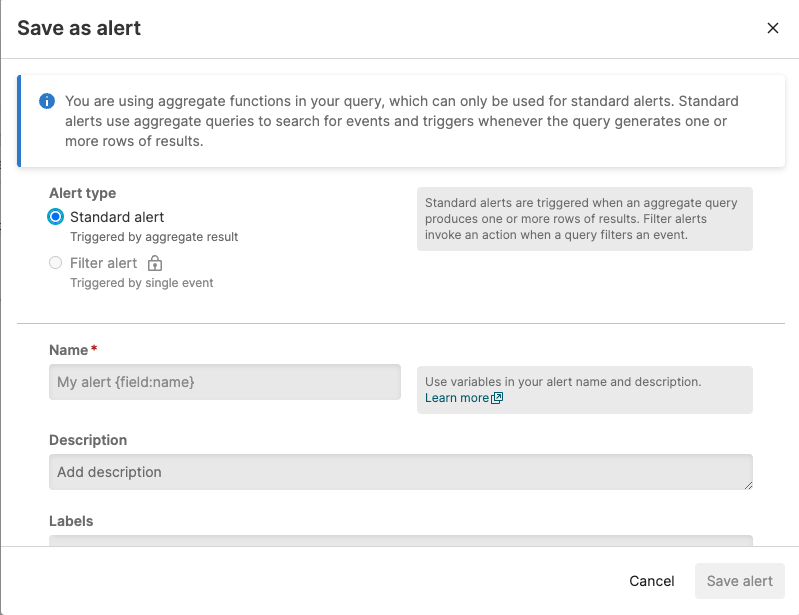The height and width of the screenshot is (615, 799).
Task: Close the Save as alert dialog
Action: click(772, 28)
